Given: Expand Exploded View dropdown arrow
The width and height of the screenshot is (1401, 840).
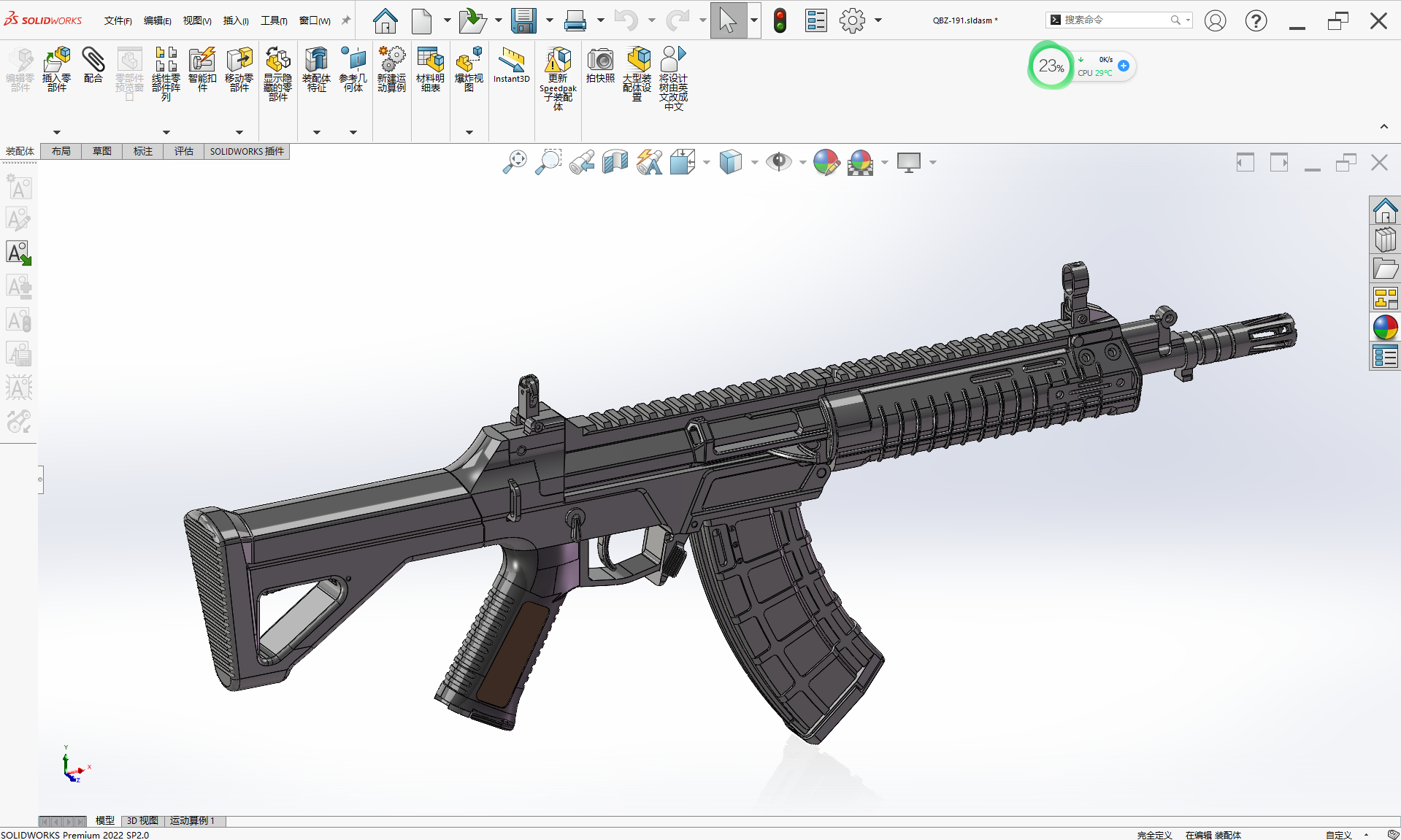Looking at the screenshot, I should pyautogui.click(x=469, y=132).
